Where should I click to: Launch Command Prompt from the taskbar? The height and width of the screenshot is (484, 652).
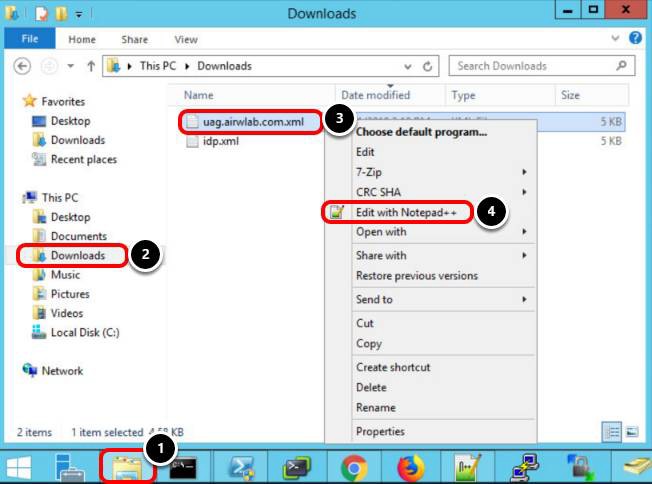(183, 468)
